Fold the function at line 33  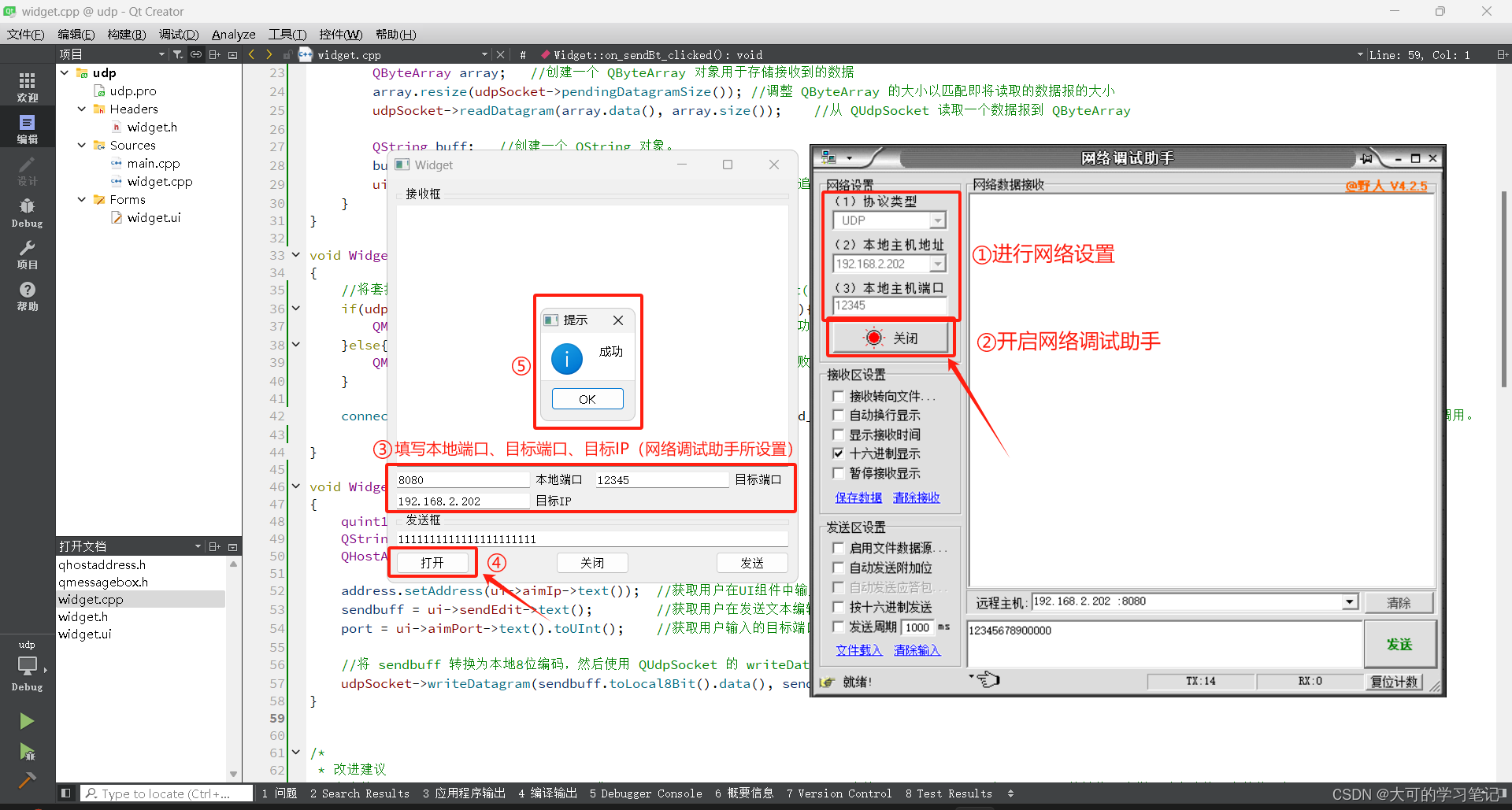coord(296,255)
